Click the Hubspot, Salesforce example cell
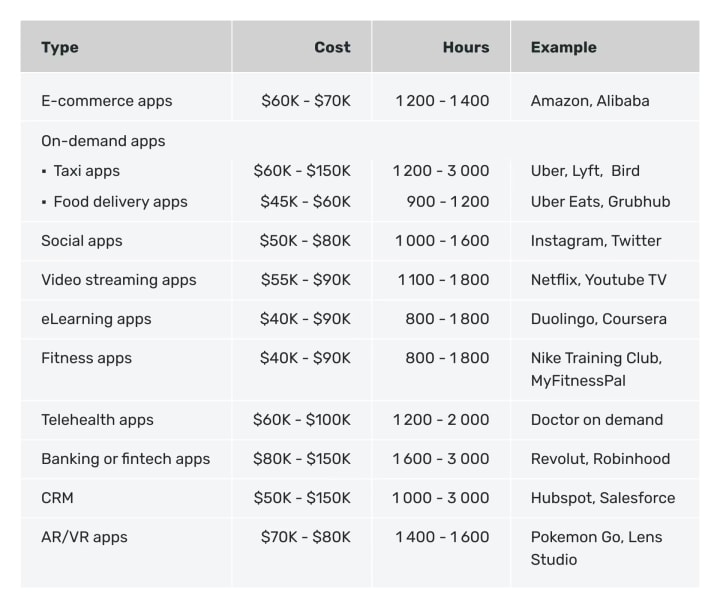 pyautogui.click(x=603, y=498)
